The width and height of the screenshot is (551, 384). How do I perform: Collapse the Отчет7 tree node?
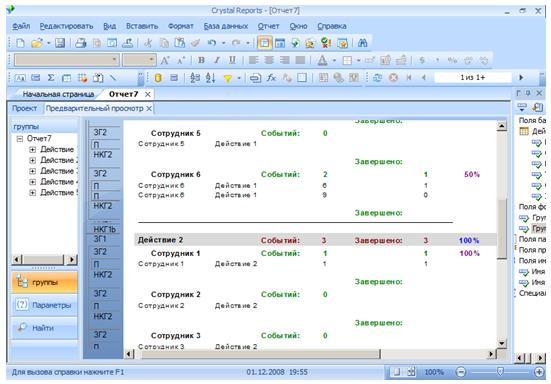coord(20,139)
